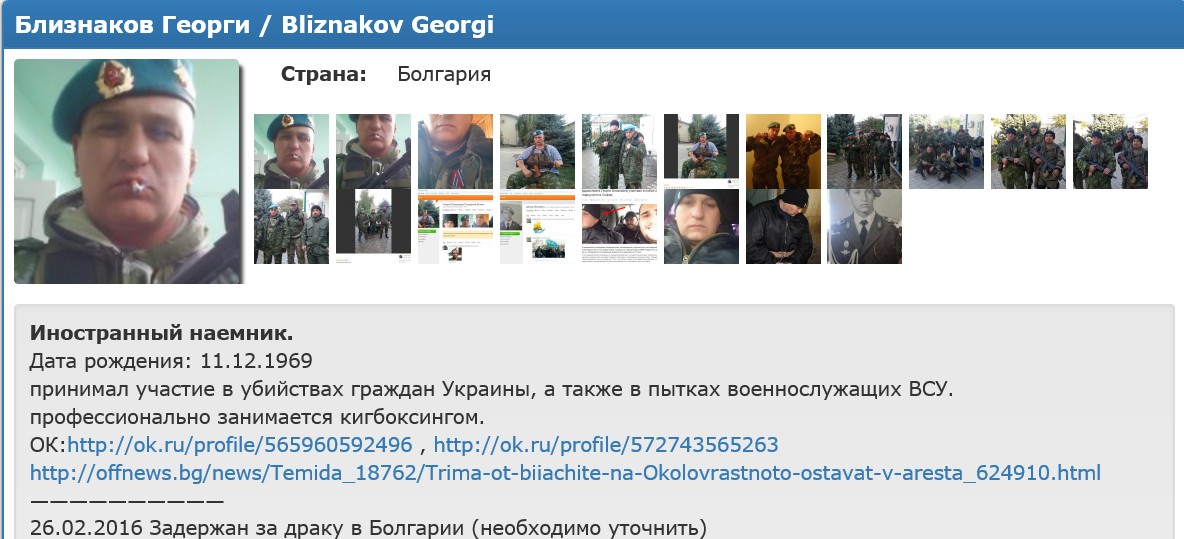Image resolution: width=1184 pixels, height=539 pixels.
Task: Open thumbnail of man seated on bench in blue shirt
Action: pos(538,151)
